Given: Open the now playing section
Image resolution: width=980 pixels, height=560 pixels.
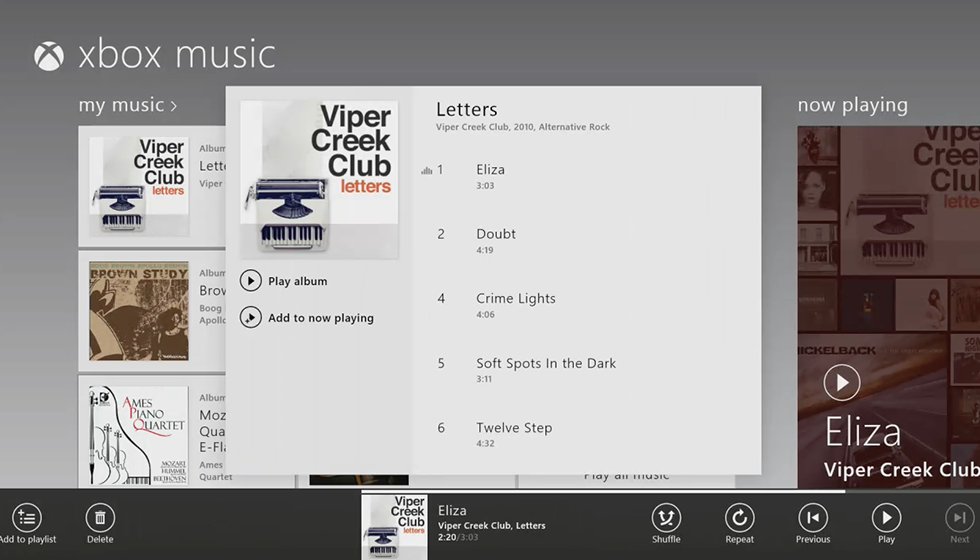Looking at the screenshot, I should [852, 105].
